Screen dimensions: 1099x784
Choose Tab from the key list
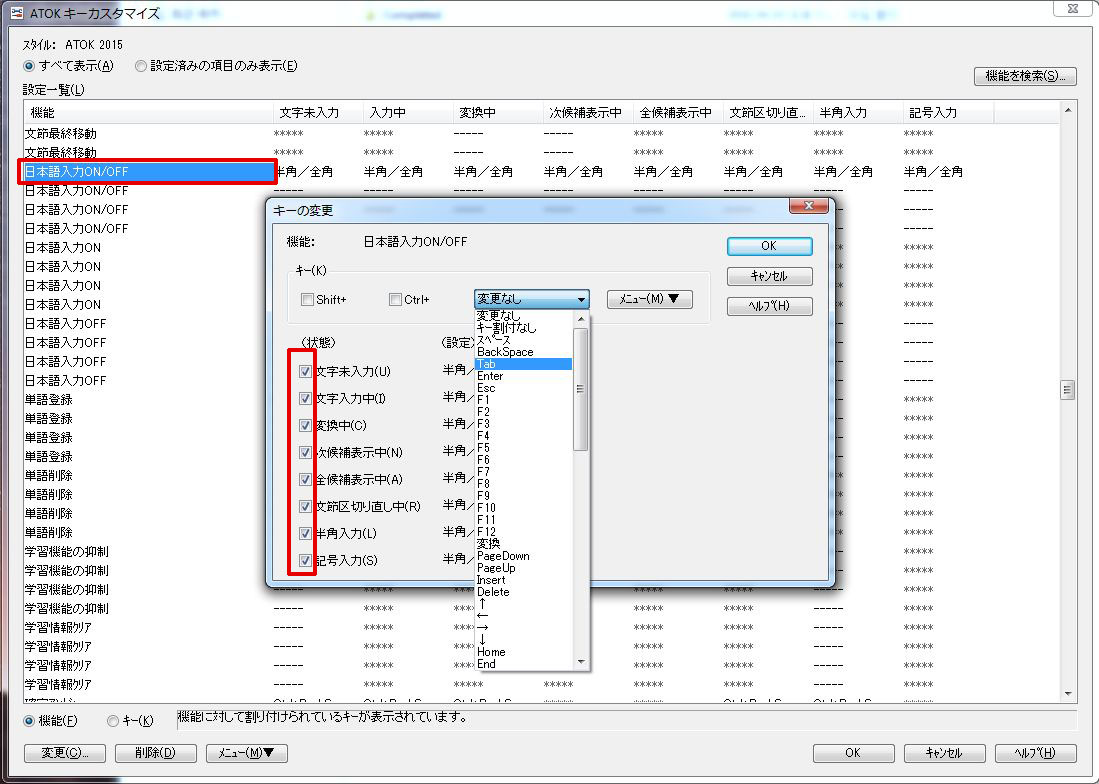click(x=523, y=364)
